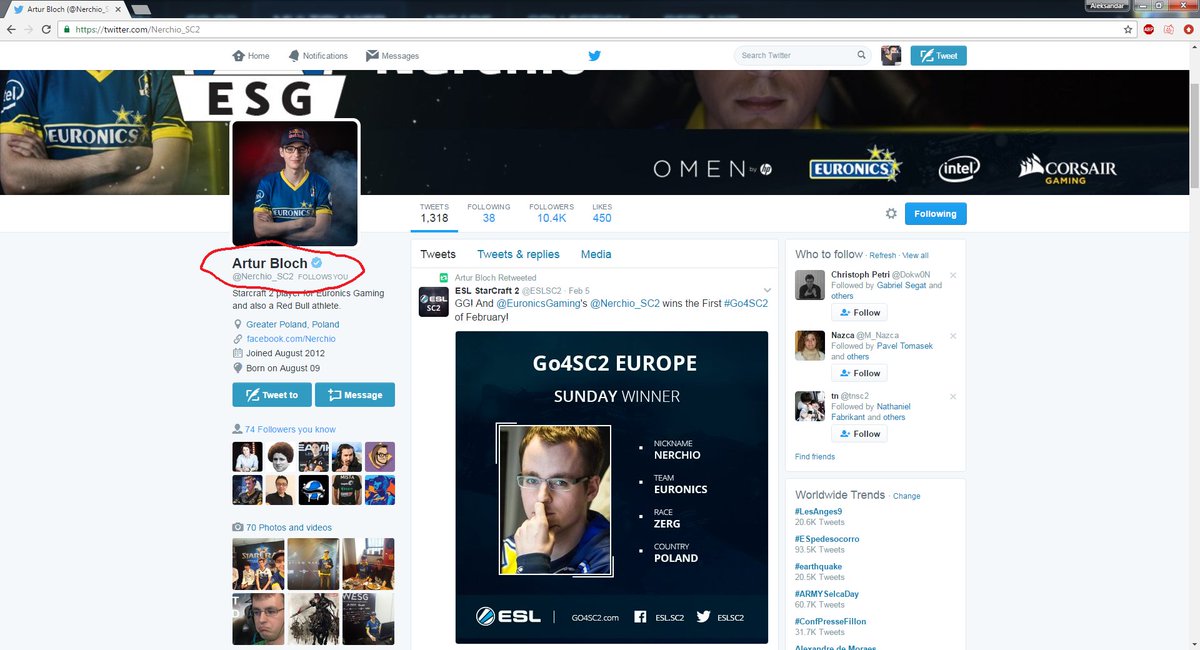Open 70 Photos and videos link
This screenshot has height=650, width=1200.
click(x=289, y=527)
